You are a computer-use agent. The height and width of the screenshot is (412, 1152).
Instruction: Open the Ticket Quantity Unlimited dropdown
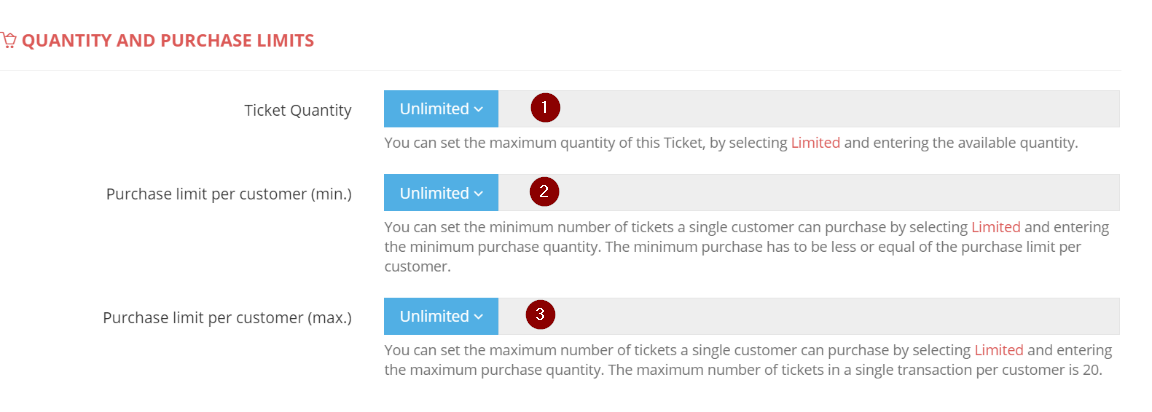[441, 109]
